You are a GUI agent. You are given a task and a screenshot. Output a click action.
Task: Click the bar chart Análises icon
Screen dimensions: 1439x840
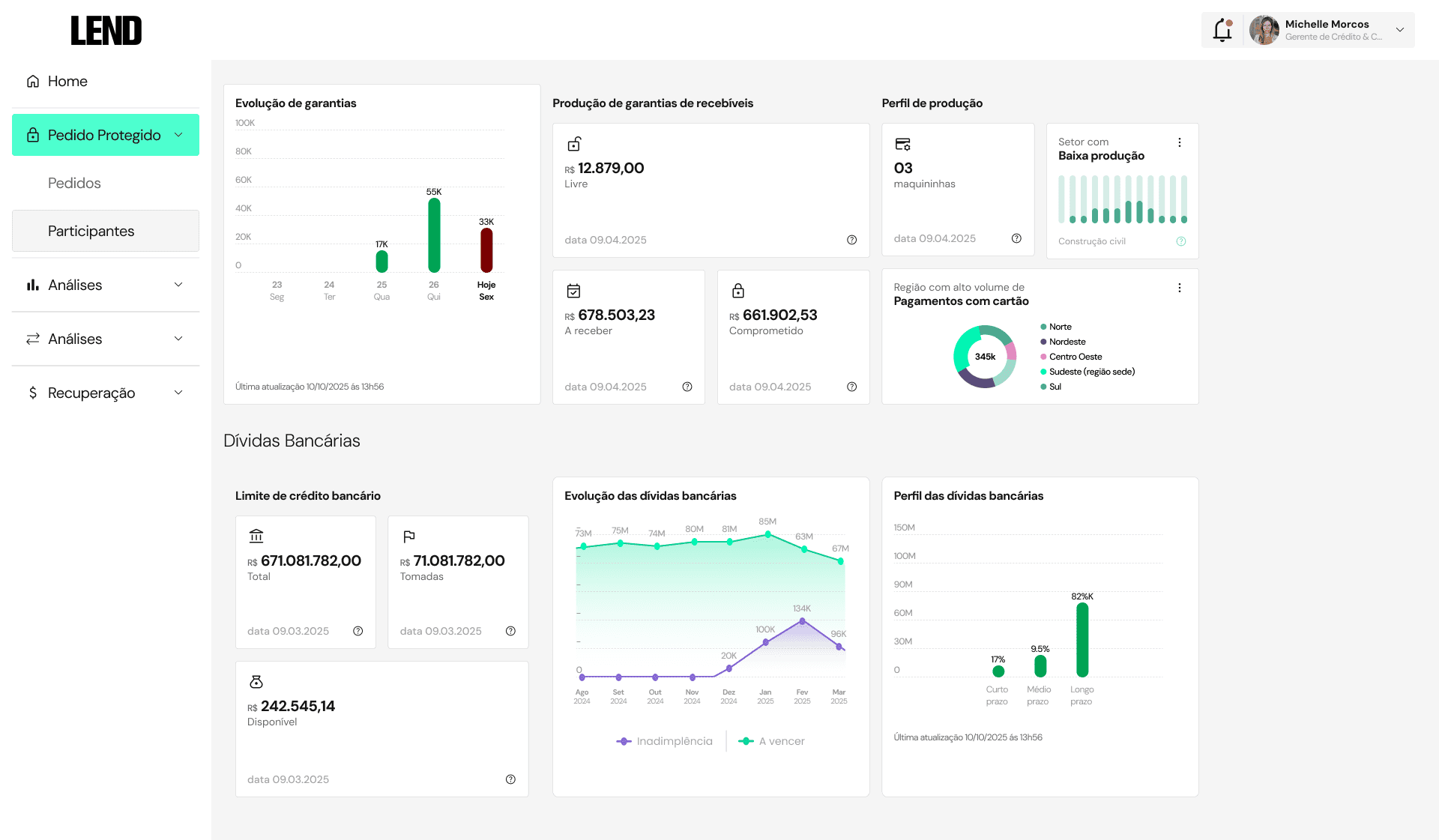(x=33, y=285)
